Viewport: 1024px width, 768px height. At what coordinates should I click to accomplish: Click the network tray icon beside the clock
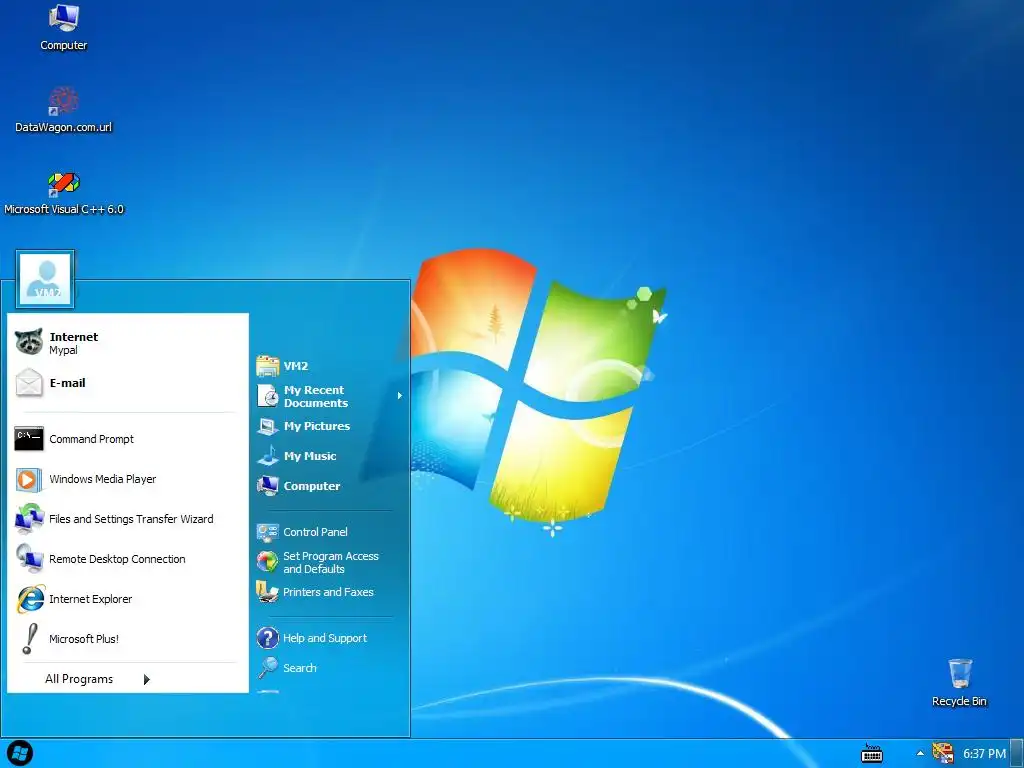tap(943, 754)
